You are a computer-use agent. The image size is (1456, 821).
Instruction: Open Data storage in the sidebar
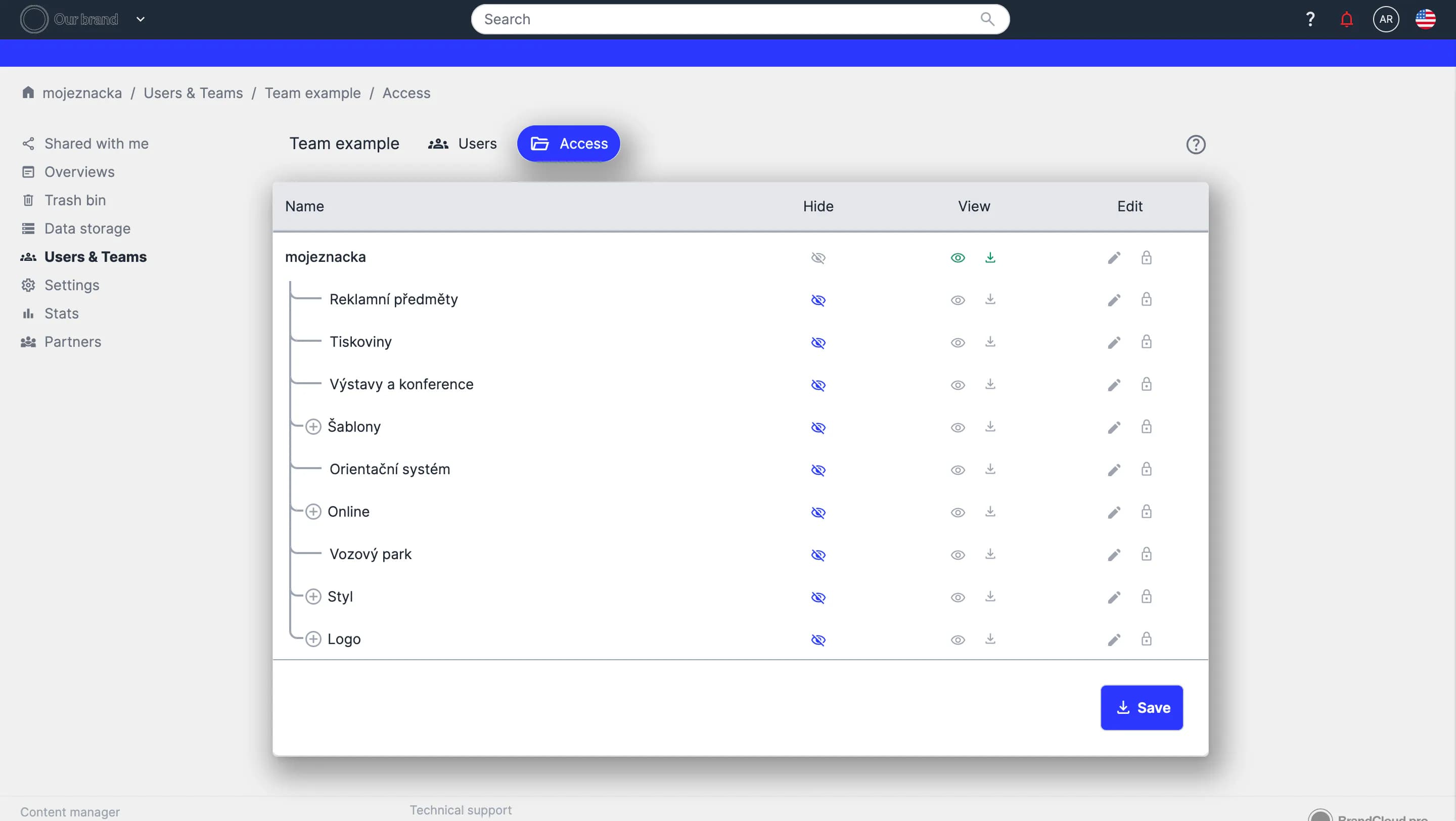point(87,229)
